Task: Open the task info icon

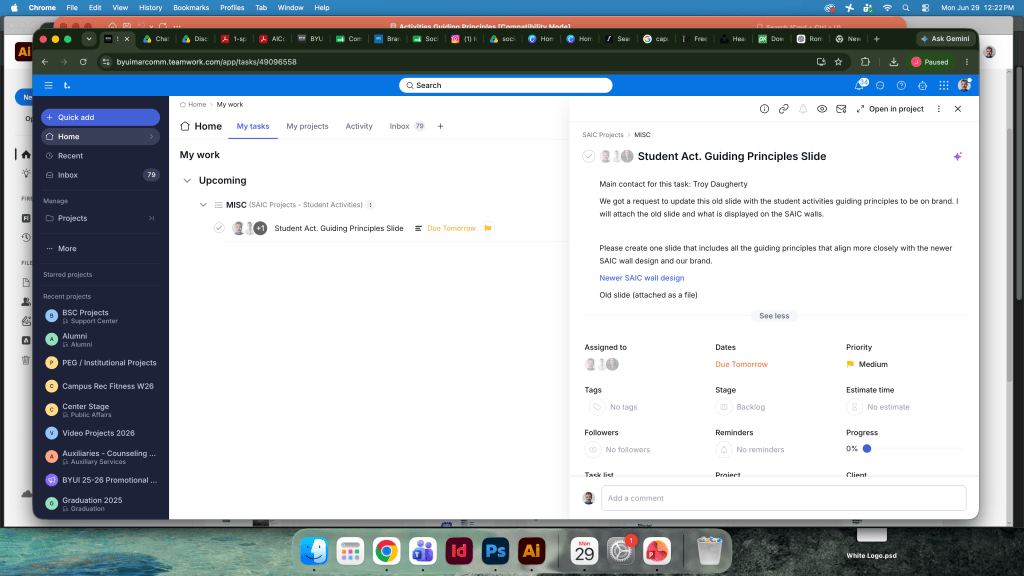Action: pos(764,109)
